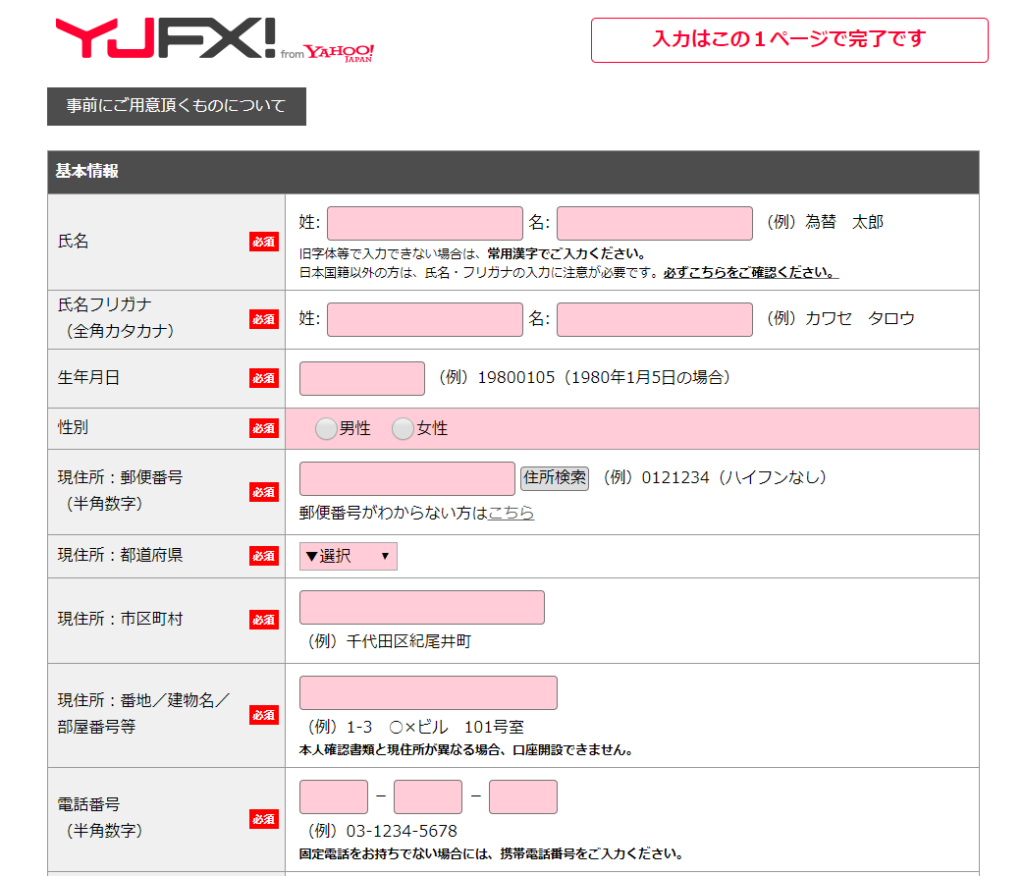The width and height of the screenshot is (1024, 876).
Task: Click the 番地／建物名 address detail field
Action: point(428,692)
